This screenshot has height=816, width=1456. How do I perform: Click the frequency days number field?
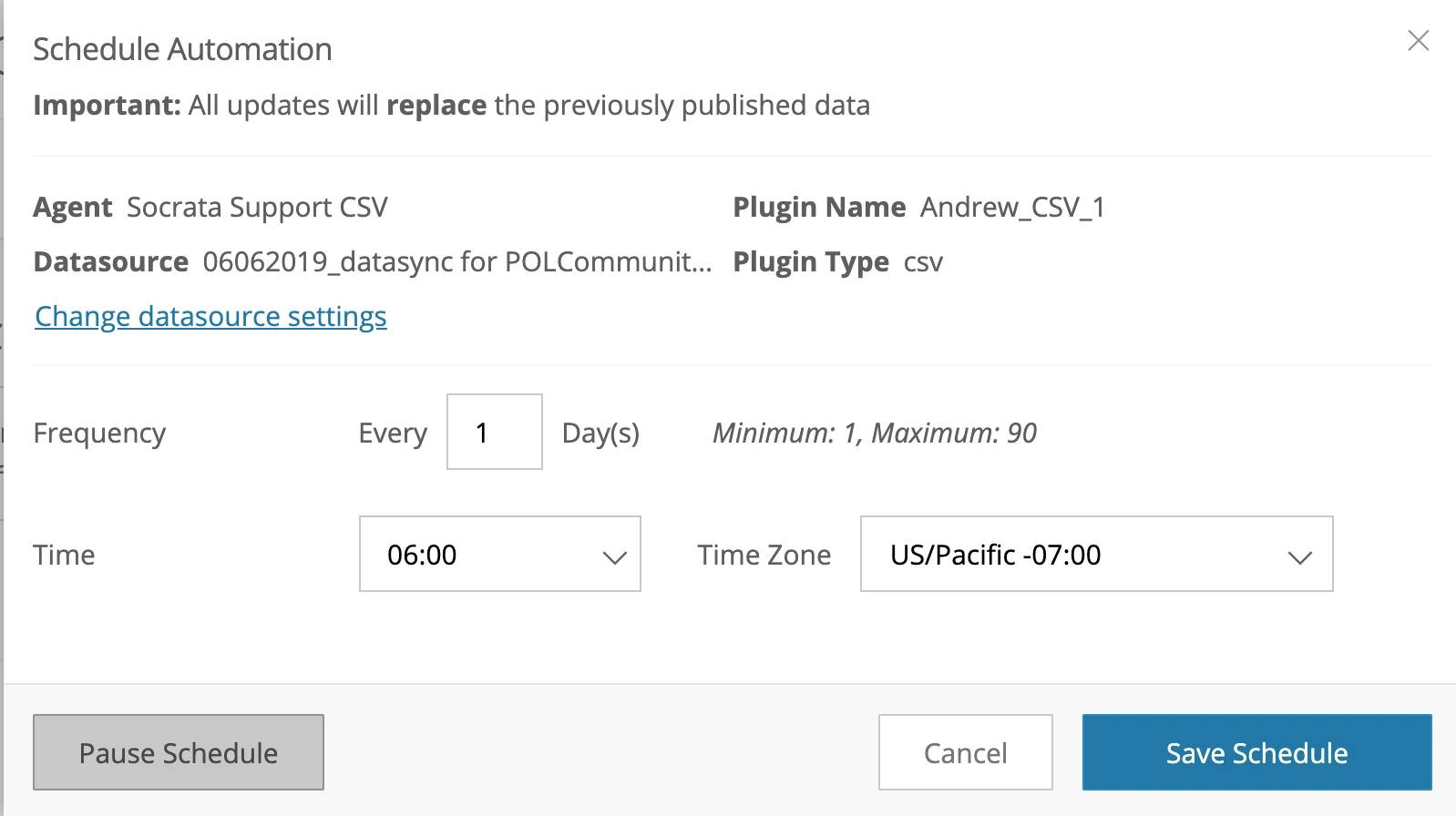[495, 432]
